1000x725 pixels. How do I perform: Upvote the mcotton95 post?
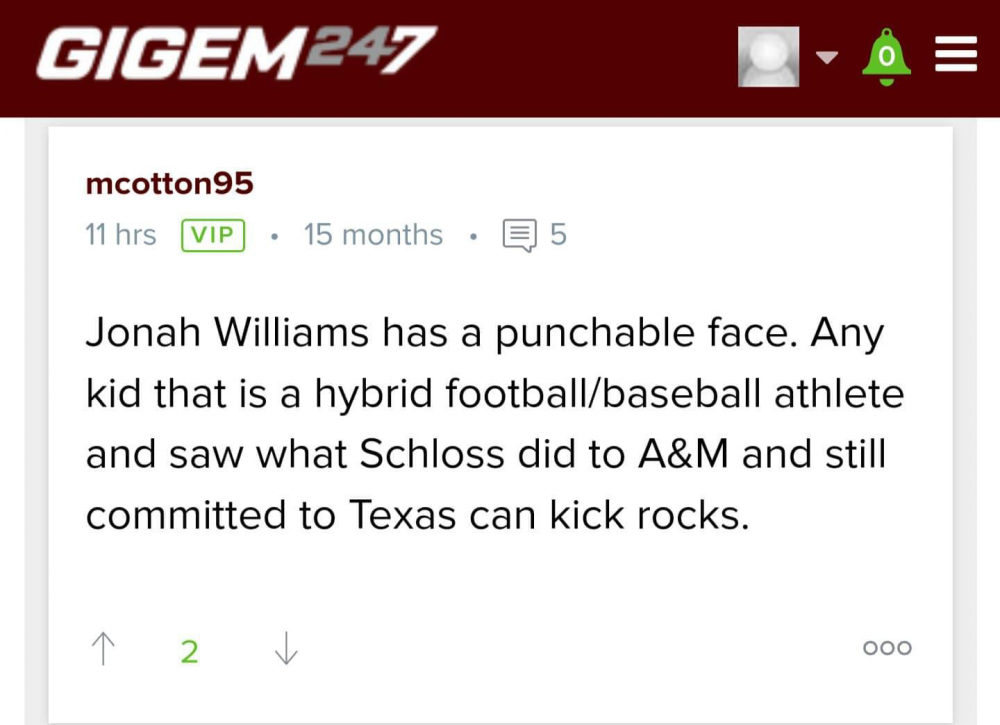[x=102, y=649]
